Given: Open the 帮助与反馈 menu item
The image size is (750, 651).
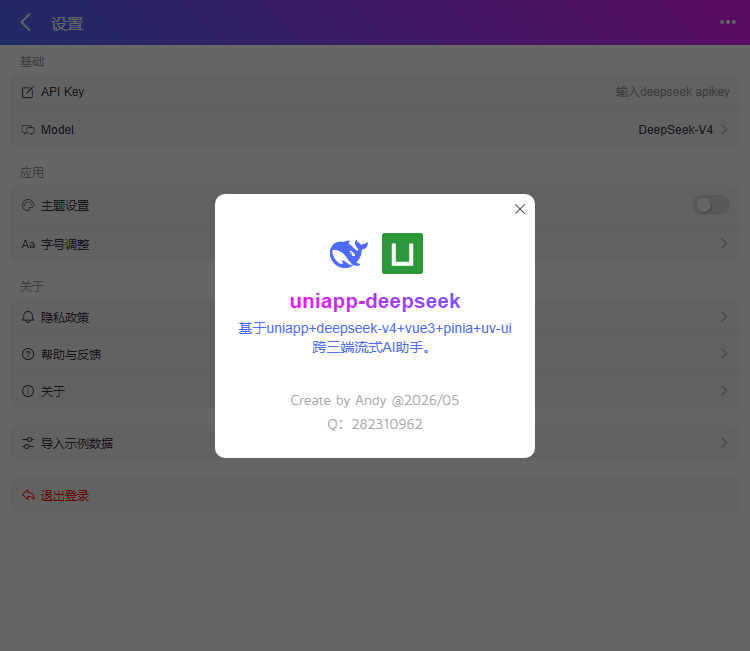Looking at the screenshot, I should (x=375, y=354).
